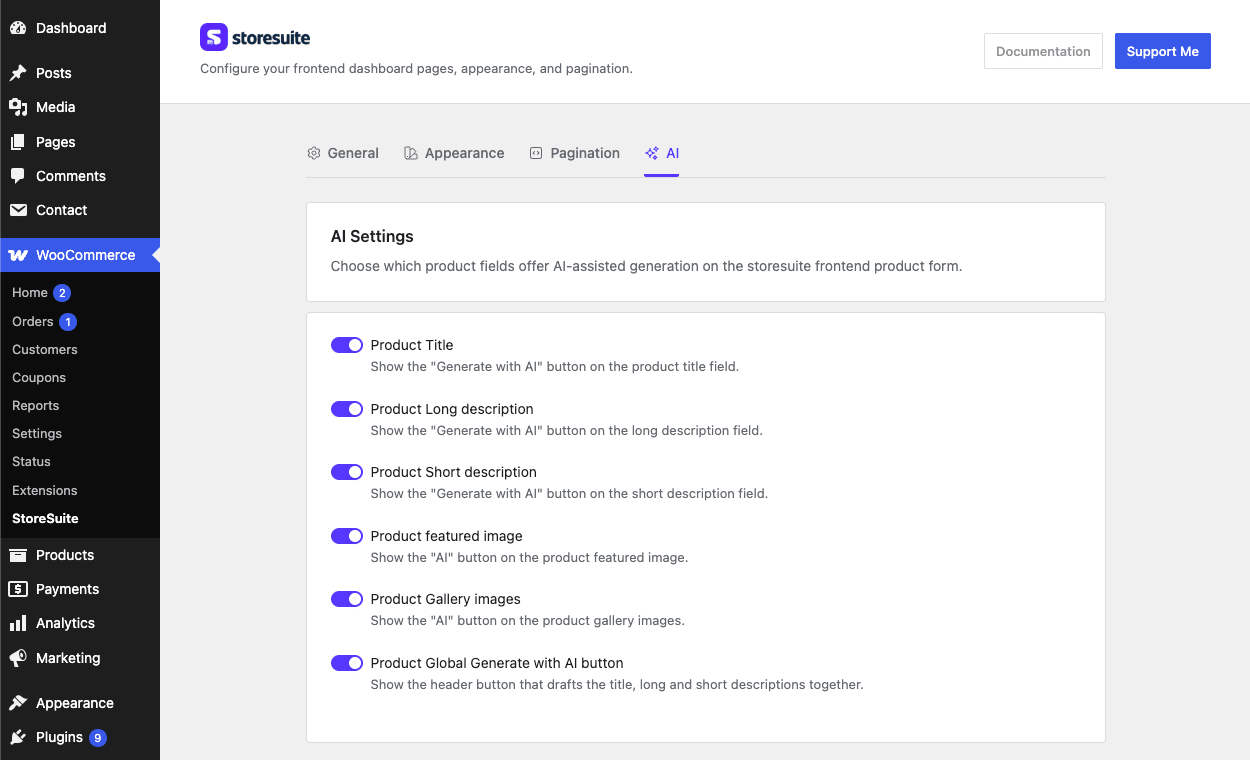This screenshot has height=760, width=1250.
Task: Open the Reports submenu link
Action: tap(36, 406)
